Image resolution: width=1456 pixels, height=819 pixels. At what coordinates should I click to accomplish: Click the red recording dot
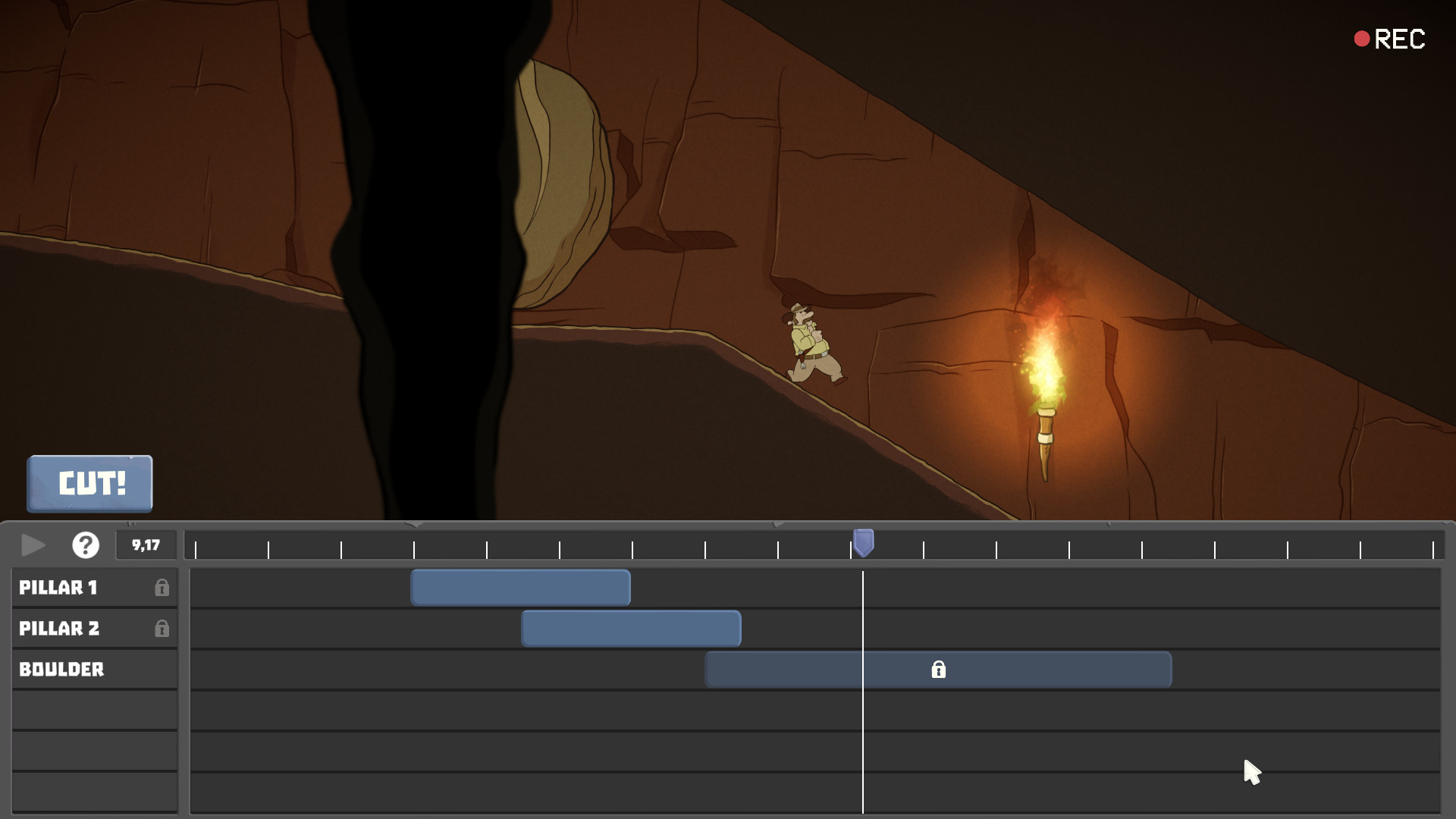coord(1361,39)
